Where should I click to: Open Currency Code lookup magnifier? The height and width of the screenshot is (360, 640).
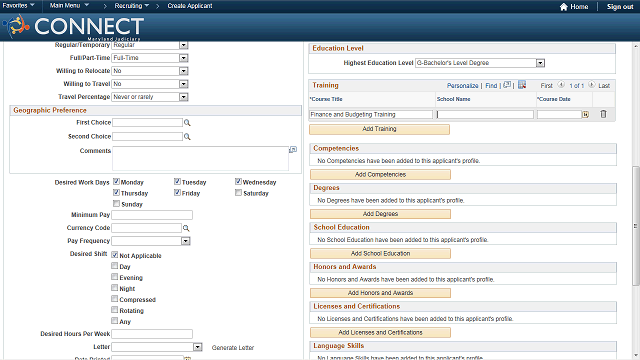click(186, 228)
